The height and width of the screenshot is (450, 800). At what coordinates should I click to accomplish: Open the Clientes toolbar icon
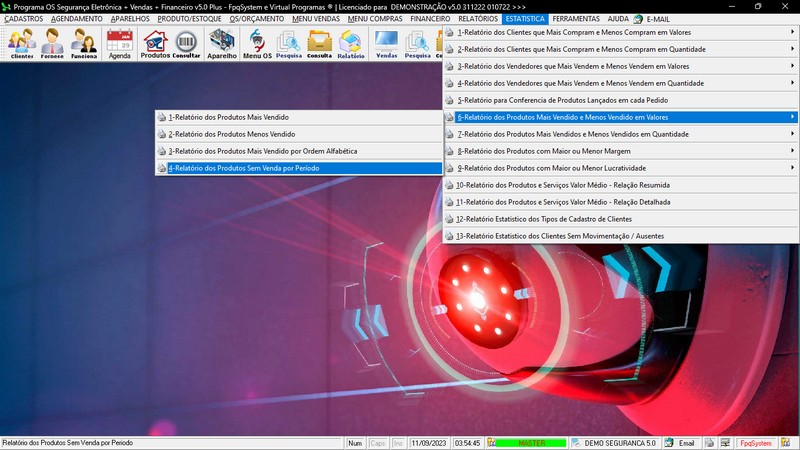pos(22,44)
